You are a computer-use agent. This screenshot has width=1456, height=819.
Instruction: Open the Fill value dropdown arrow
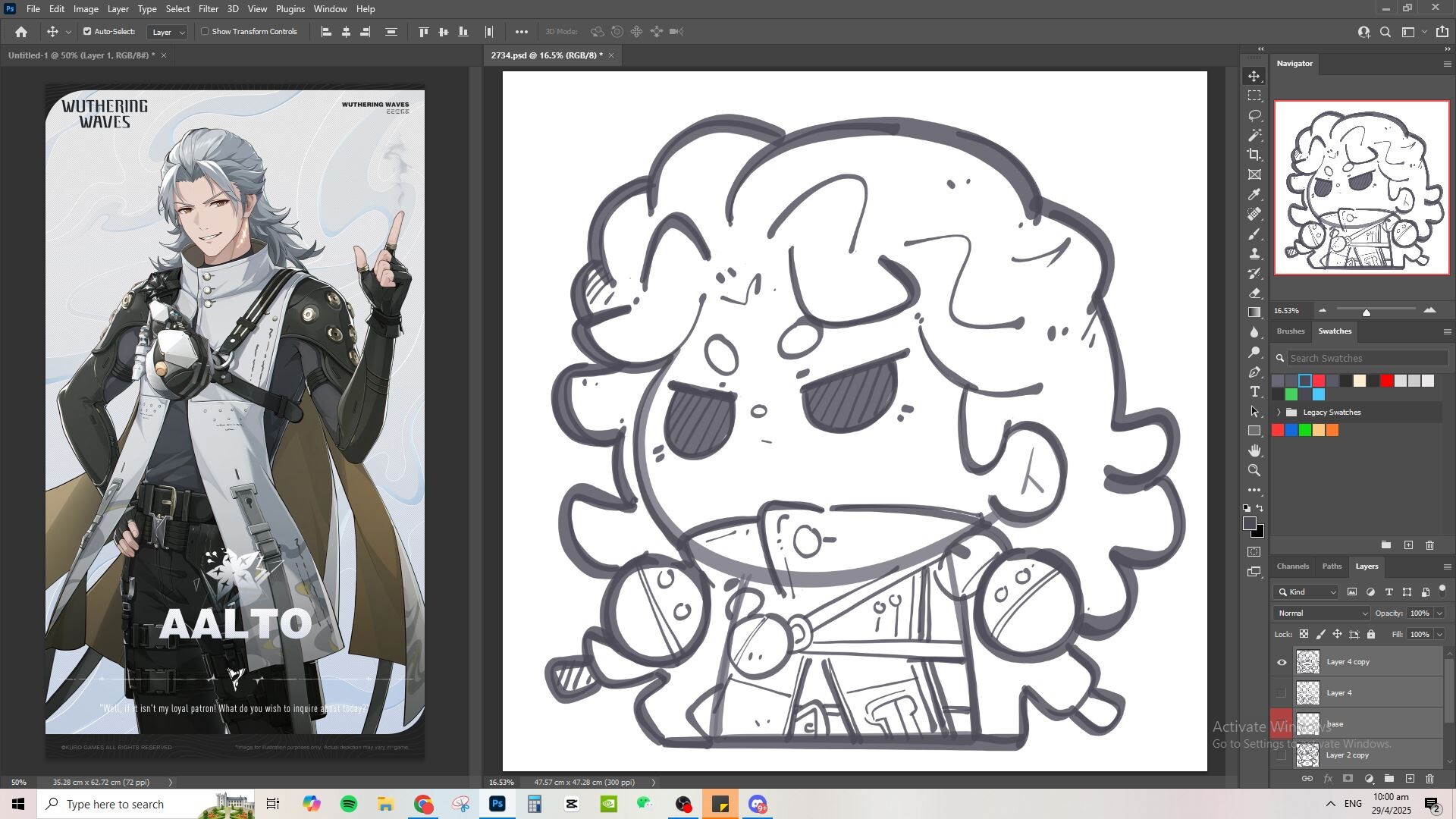click(1439, 635)
